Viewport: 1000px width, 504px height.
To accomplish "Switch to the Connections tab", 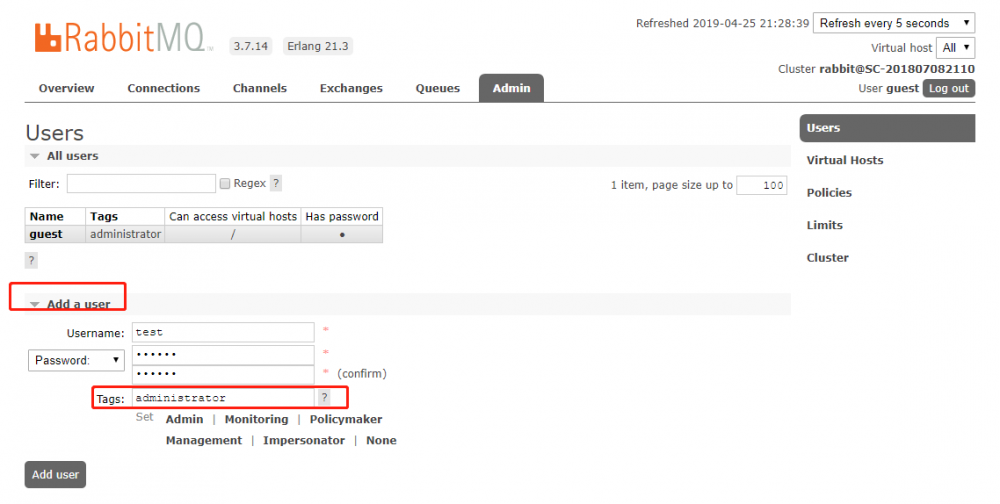I will coord(163,88).
